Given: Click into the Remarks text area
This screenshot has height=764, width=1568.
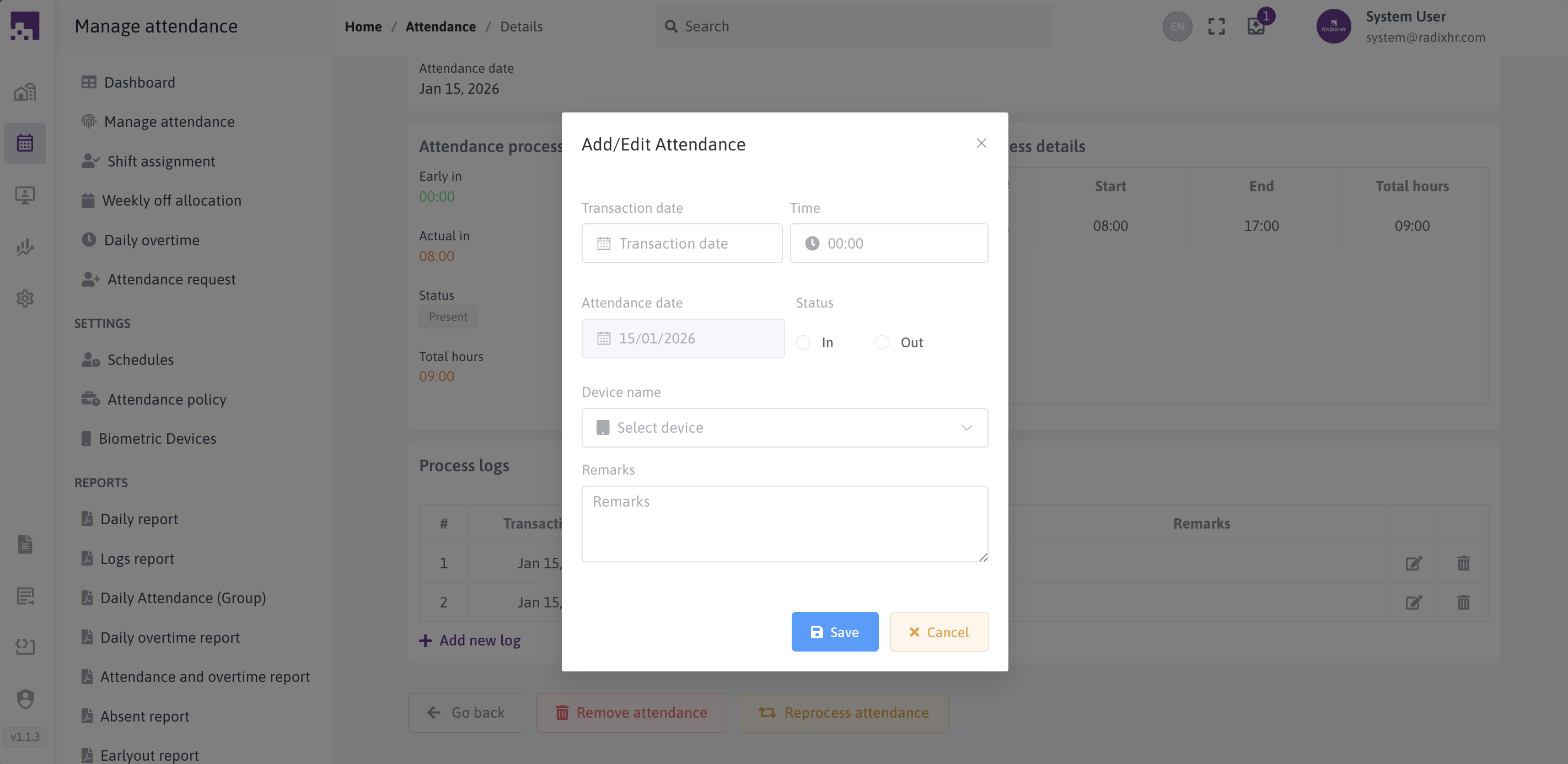Looking at the screenshot, I should click(x=785, y=524).
